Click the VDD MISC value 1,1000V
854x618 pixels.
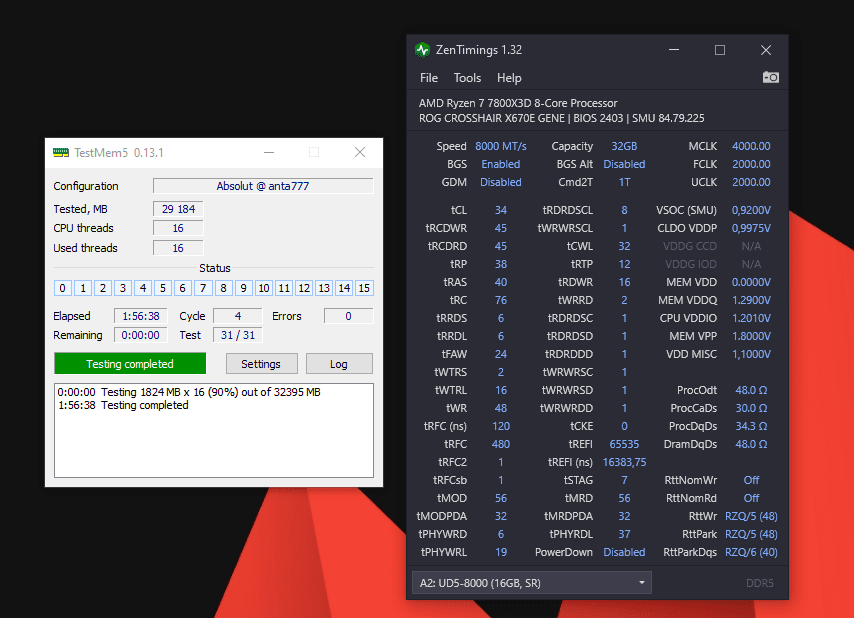(751, 354)
